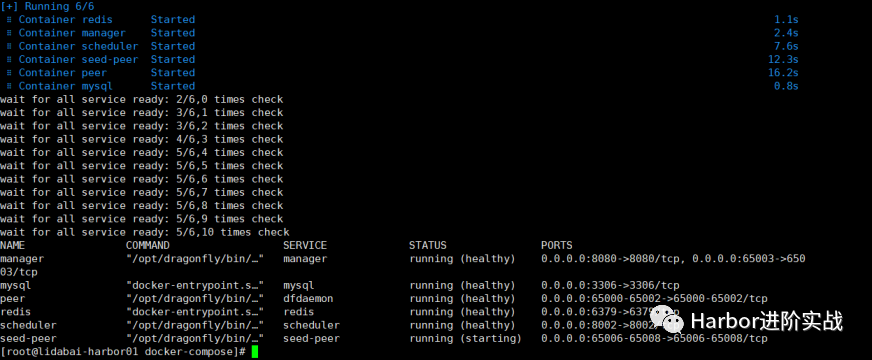
Task: Select "Container peer" started line
Action: click(x=101, y=73)
